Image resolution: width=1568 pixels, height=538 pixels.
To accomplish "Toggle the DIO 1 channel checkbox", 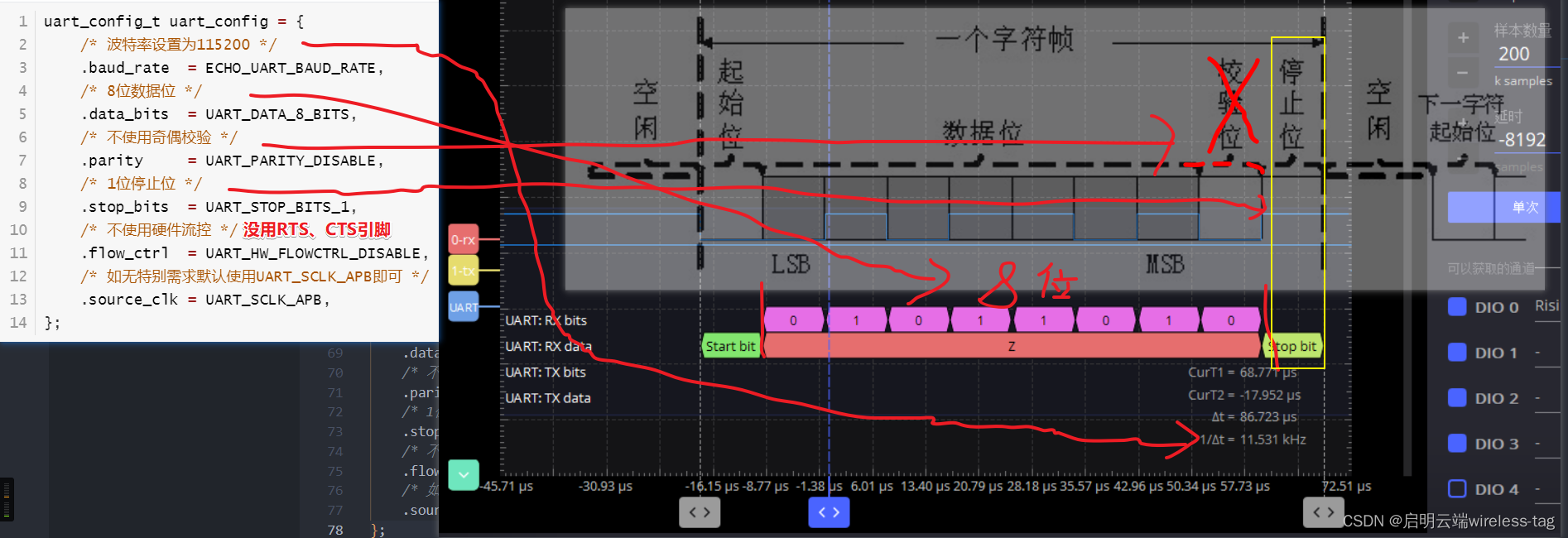I will click(x=1457, y=352).
